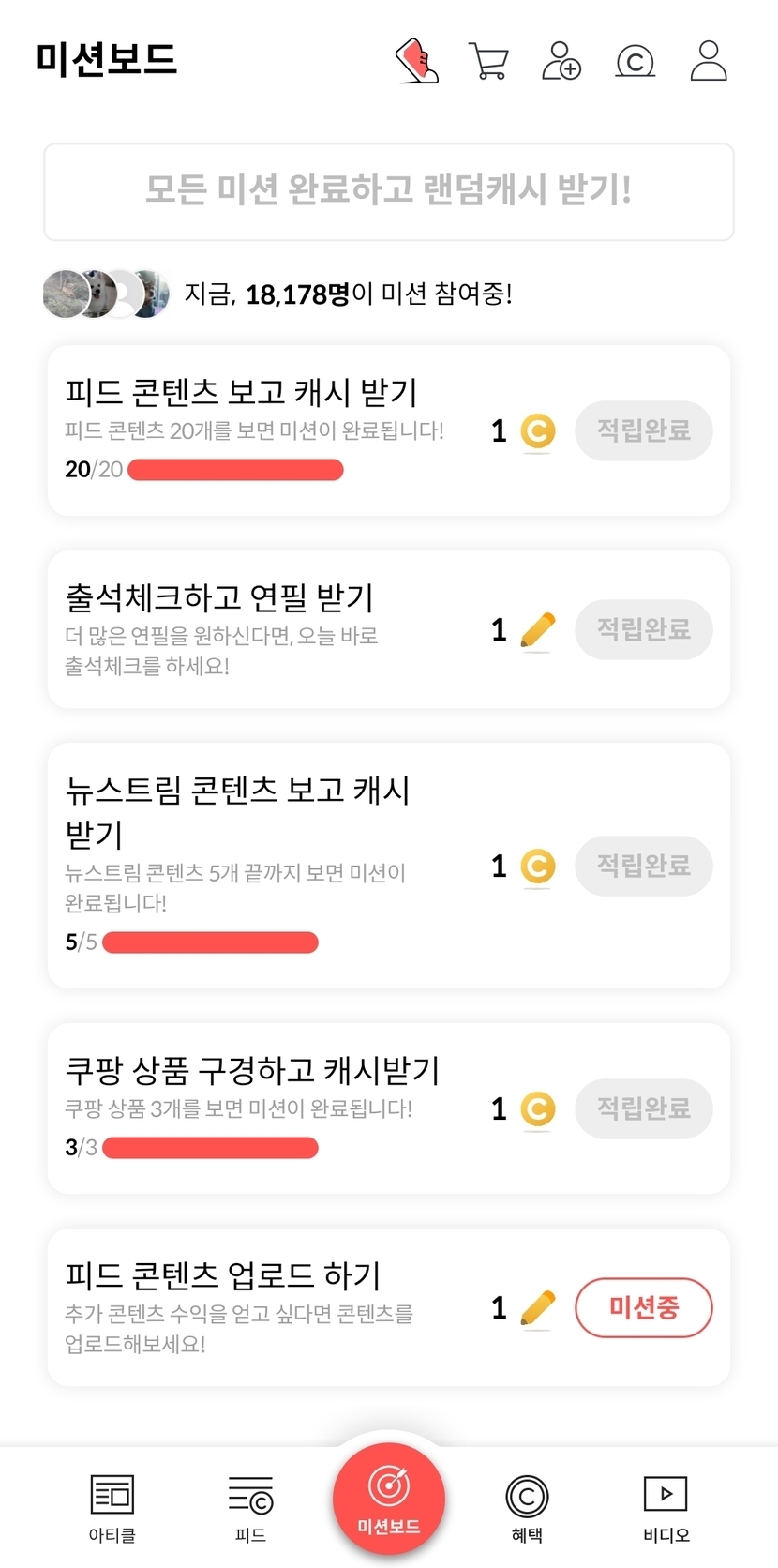
Task: Go to the 혜택 tab
Action: 527,1507
